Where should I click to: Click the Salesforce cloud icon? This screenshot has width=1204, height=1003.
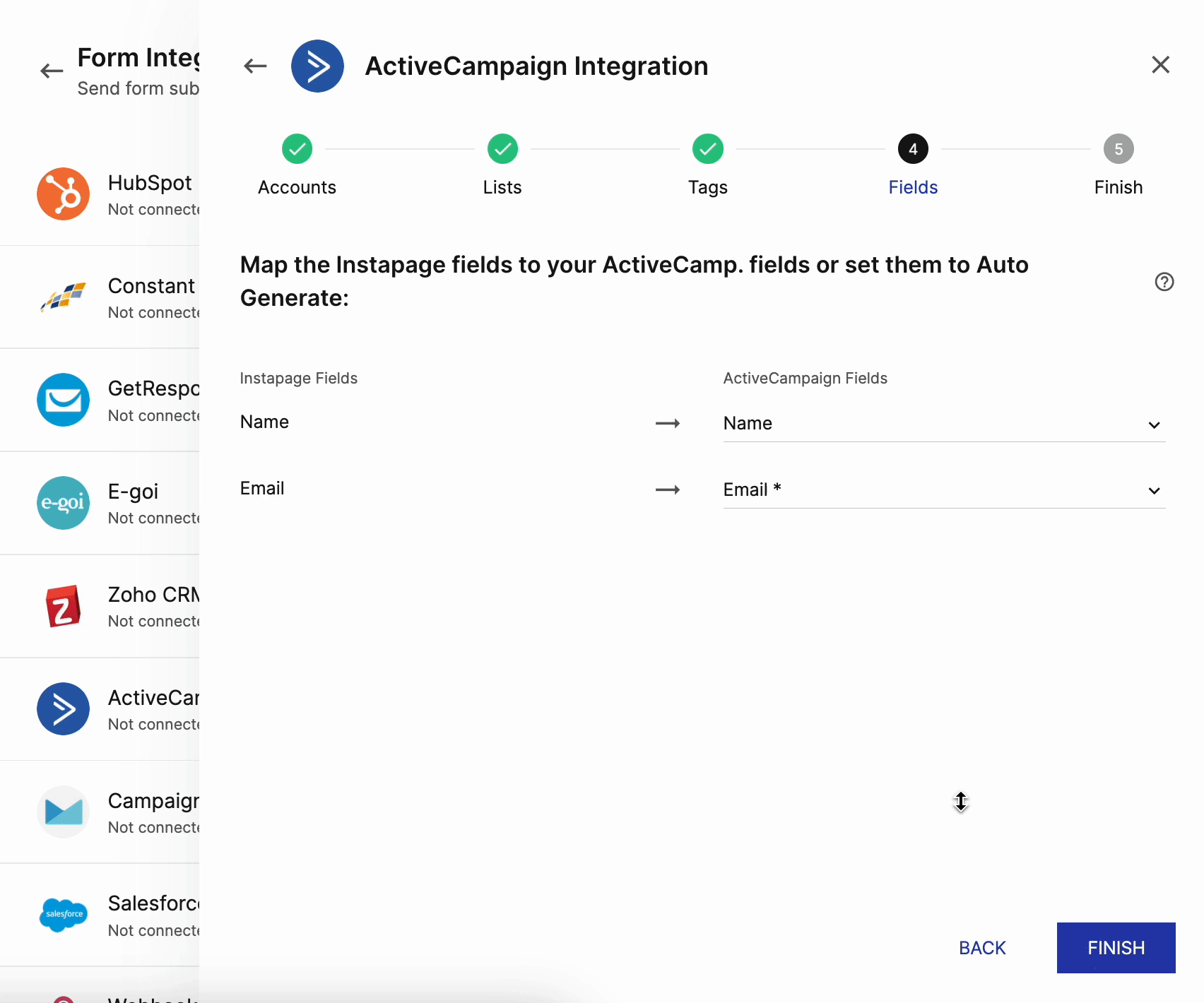(64, 915)
